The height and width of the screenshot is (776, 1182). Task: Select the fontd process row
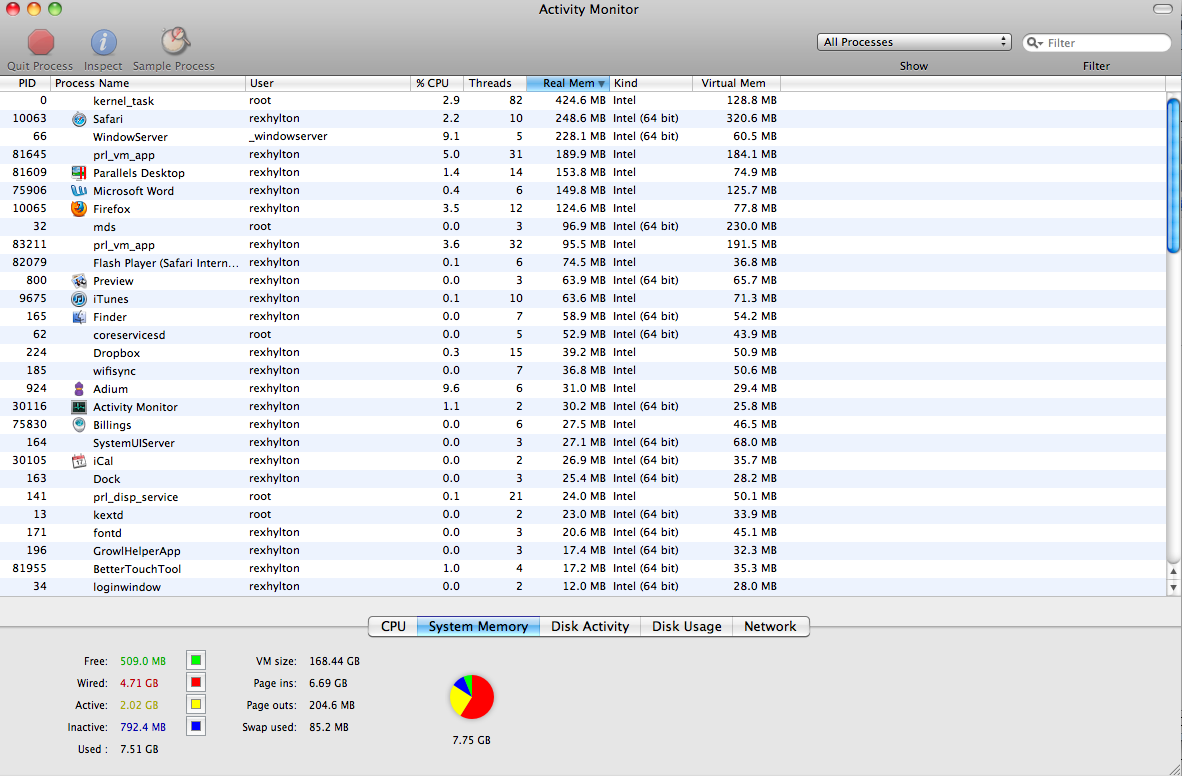(x=583, y=532)
